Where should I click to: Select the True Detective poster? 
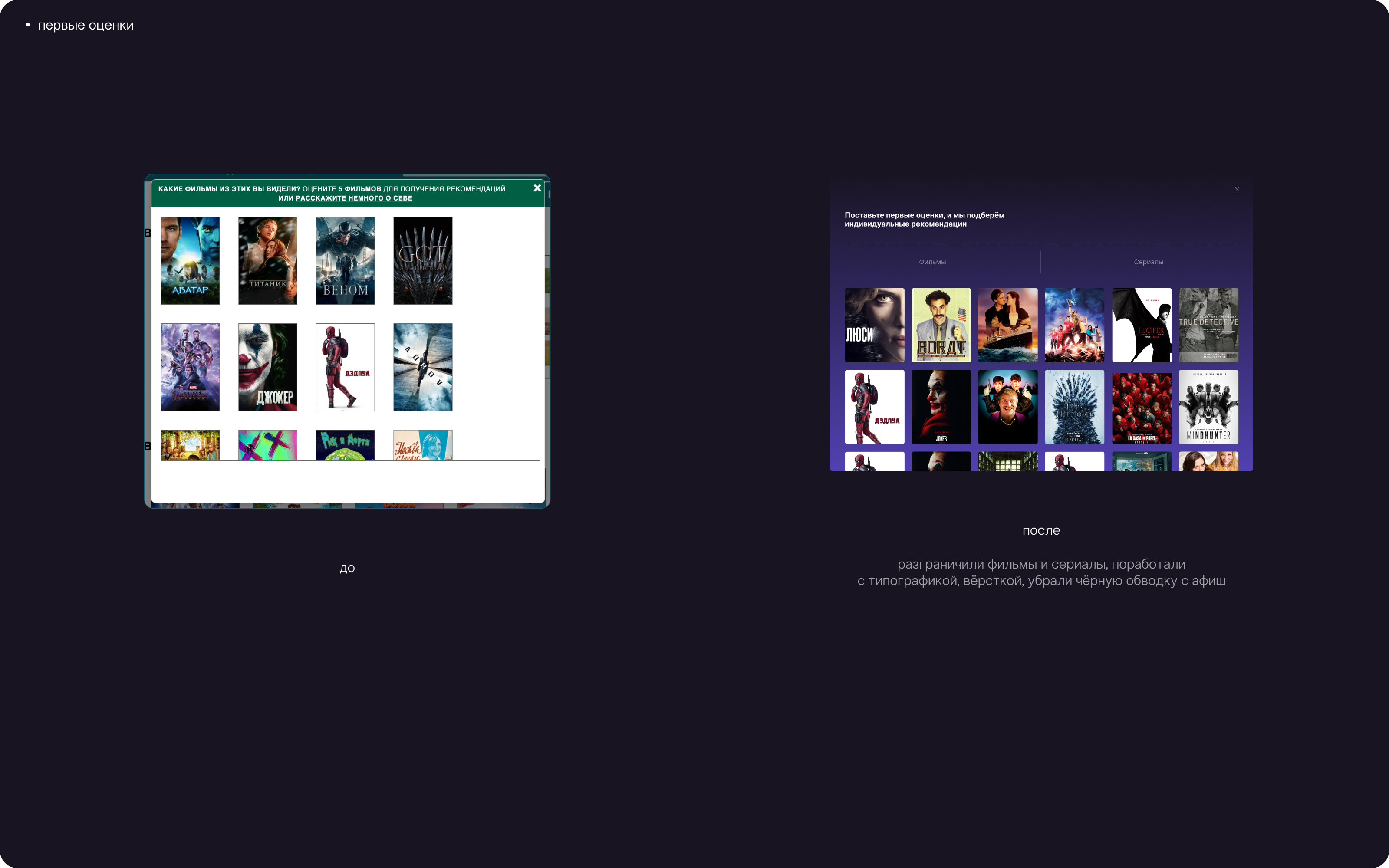(x=1208, y=325)
